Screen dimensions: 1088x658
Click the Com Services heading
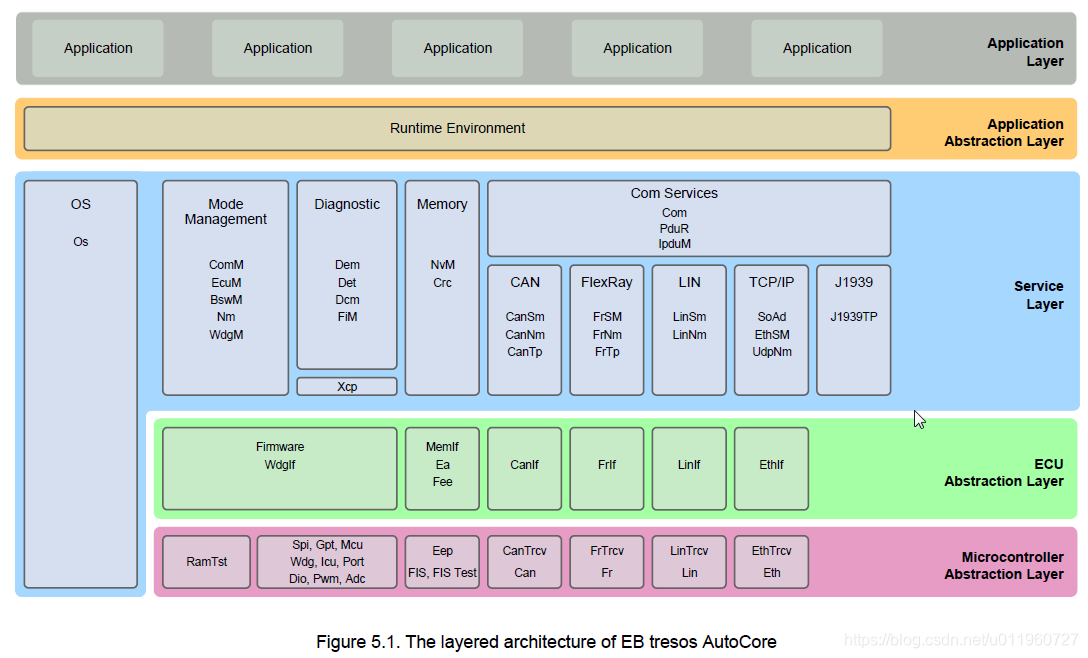[674, 194]
